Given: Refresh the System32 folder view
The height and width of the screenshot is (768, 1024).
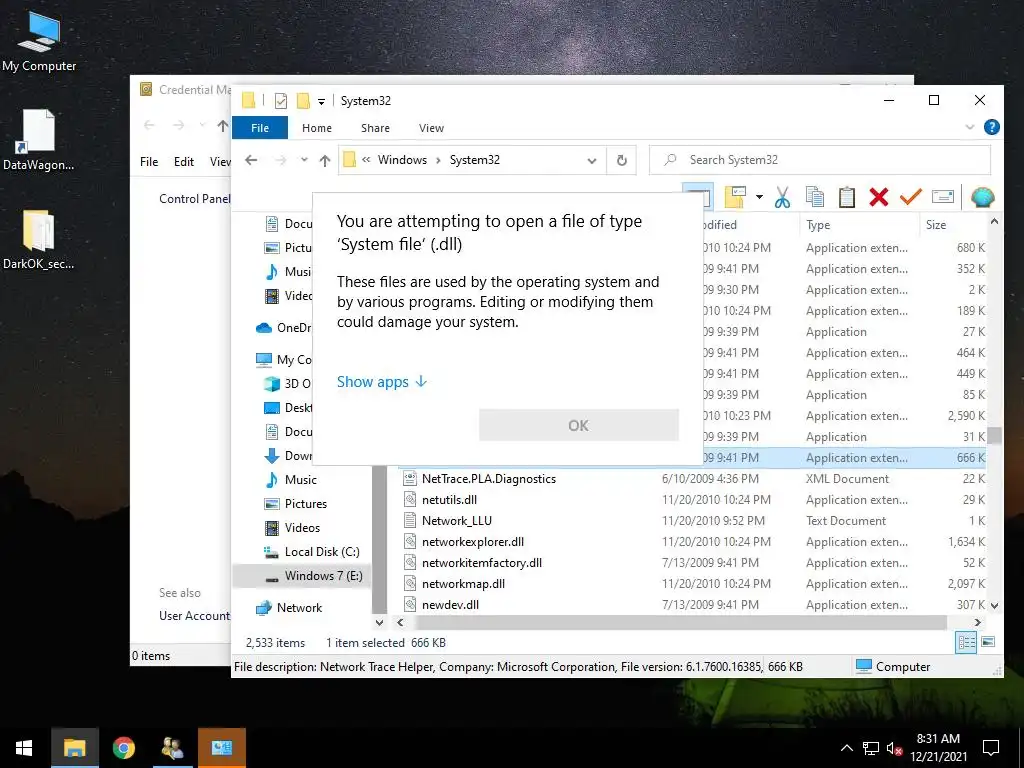Looking at the screenshot, I should tap(622, 160).
